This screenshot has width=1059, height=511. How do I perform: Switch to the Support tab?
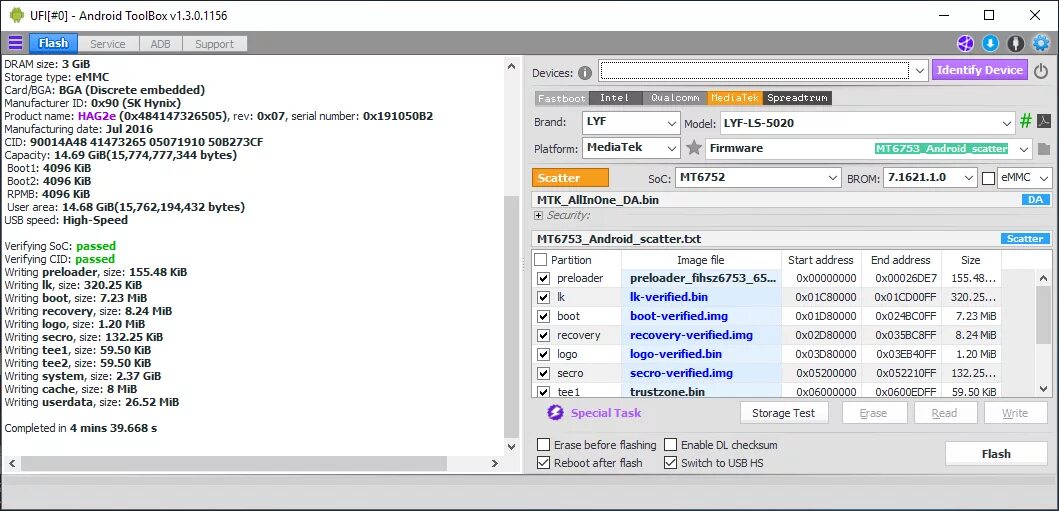[215, 44]
